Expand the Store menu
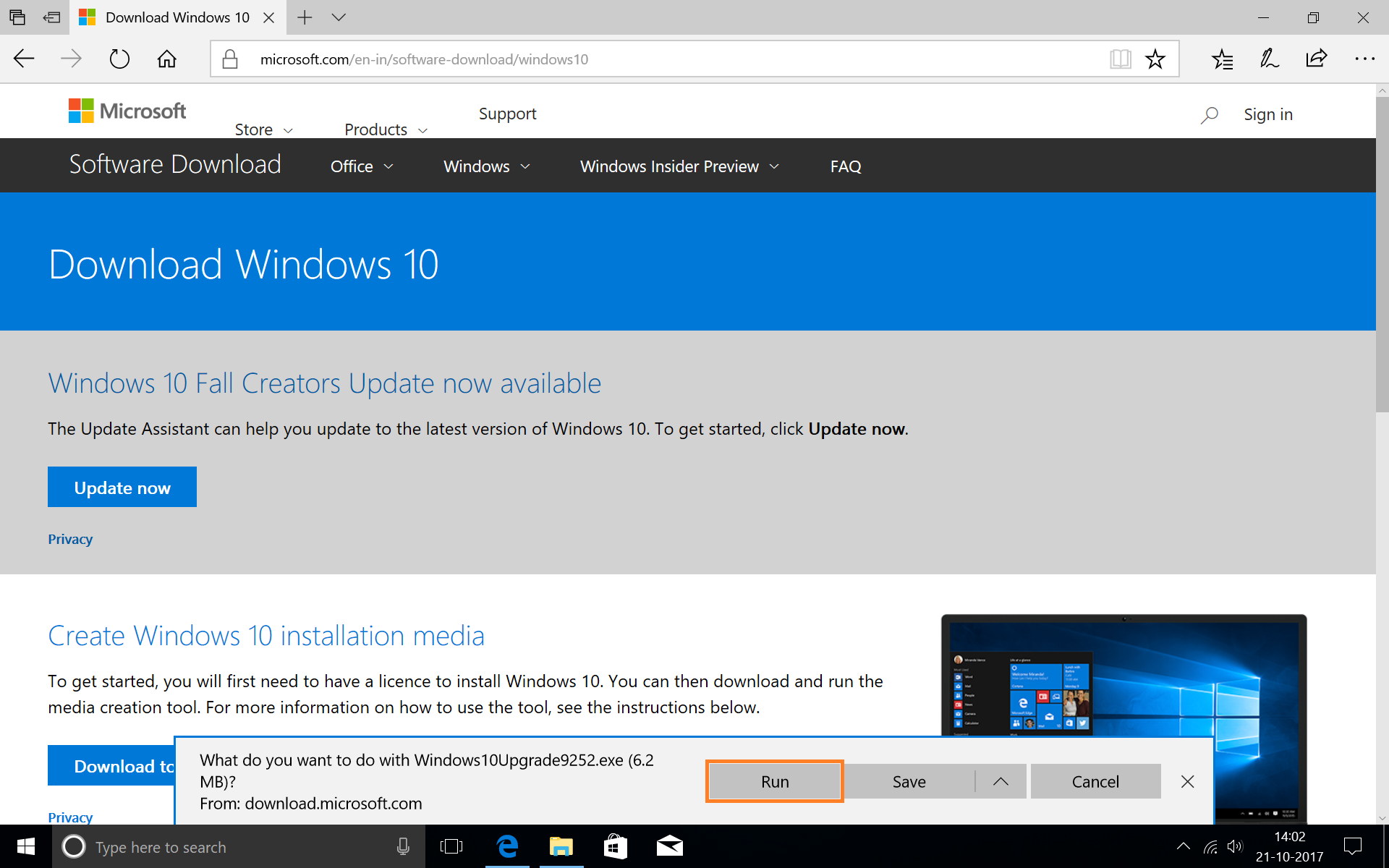The height and width of the screenshot is (868, 1389). pos(263,129)
